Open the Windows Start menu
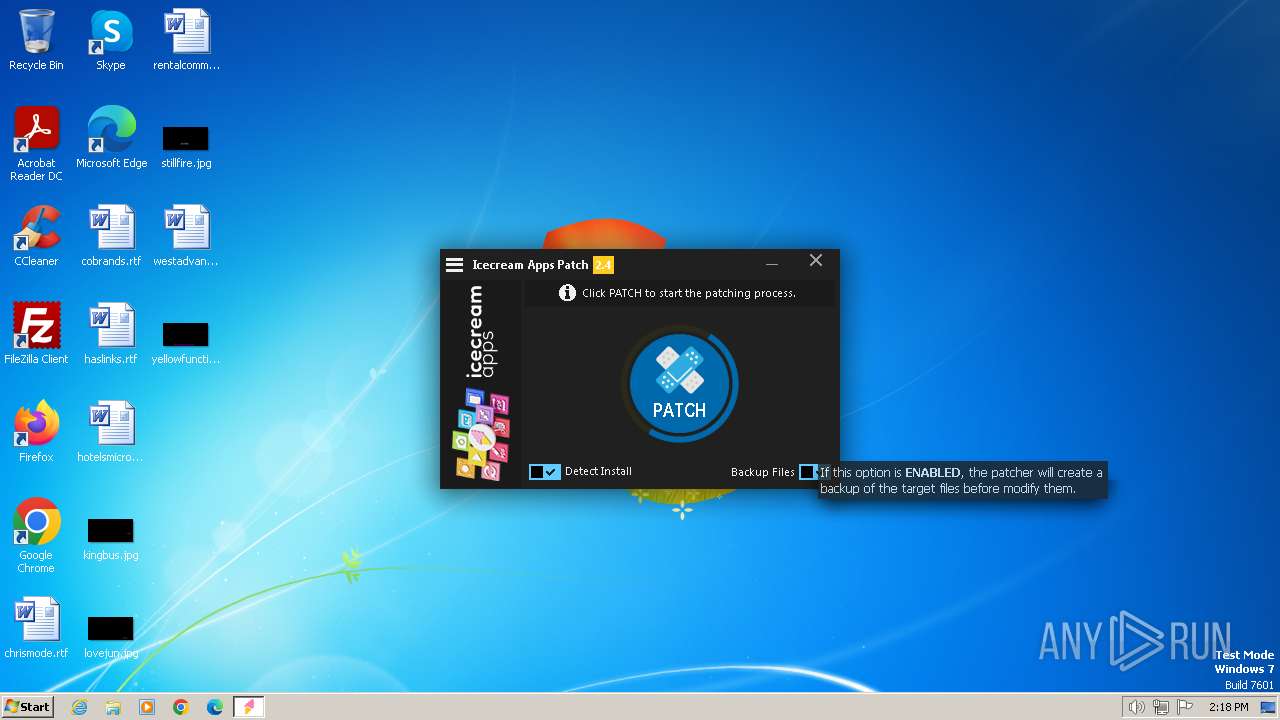This screenshot has width=1280, height=720. [x=28, y=706]
